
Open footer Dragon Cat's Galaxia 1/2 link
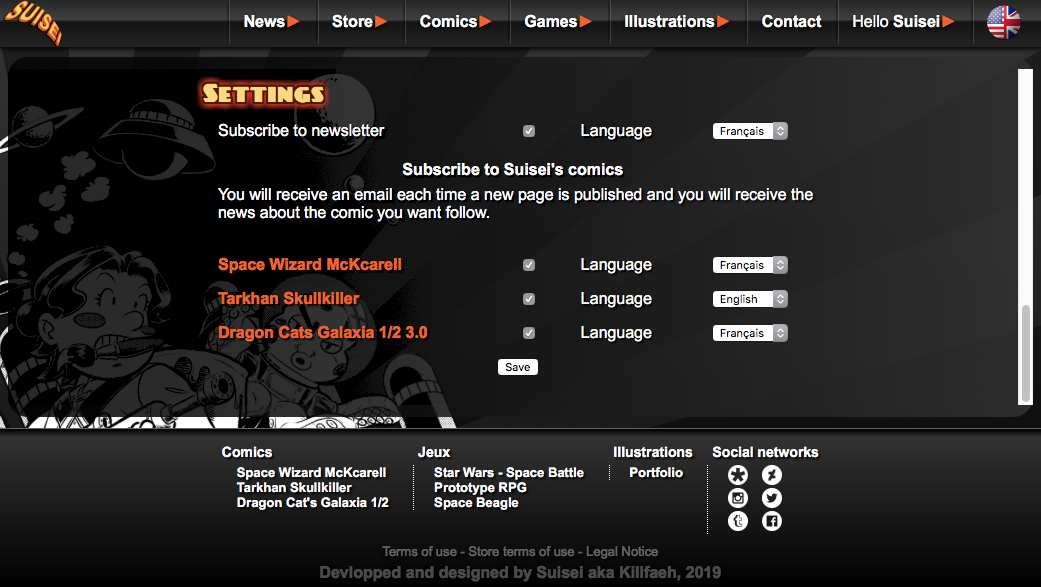313,503
